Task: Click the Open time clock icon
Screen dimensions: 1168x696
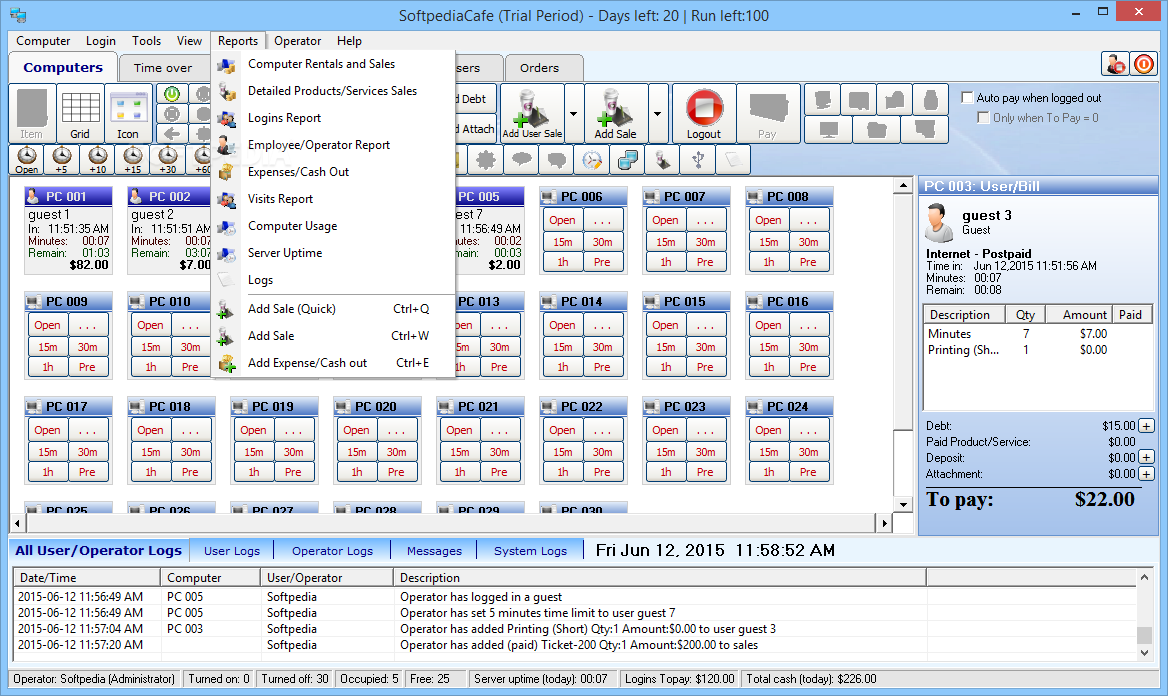Action: point(27,159)
